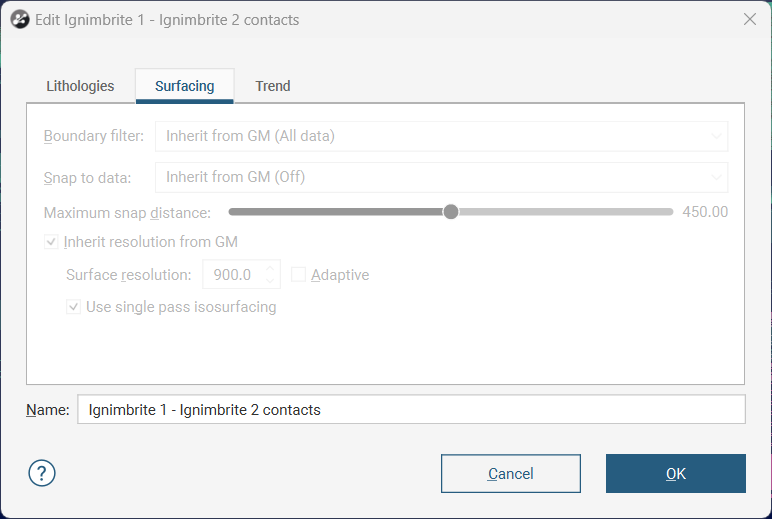Viewport: 772px width, 519px height.
Task: Expand the Snap to data dropdown
Action: [x=441, y=177]
